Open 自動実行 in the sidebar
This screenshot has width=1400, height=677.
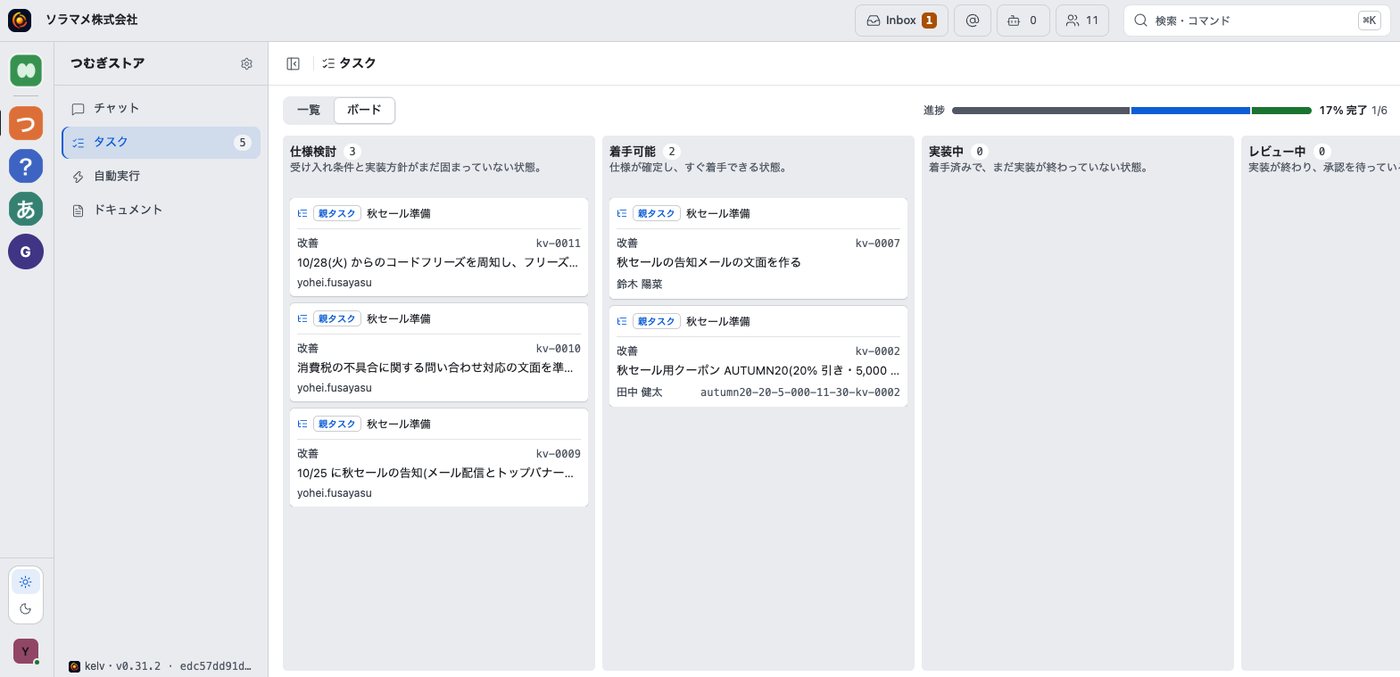pos(161,176)
